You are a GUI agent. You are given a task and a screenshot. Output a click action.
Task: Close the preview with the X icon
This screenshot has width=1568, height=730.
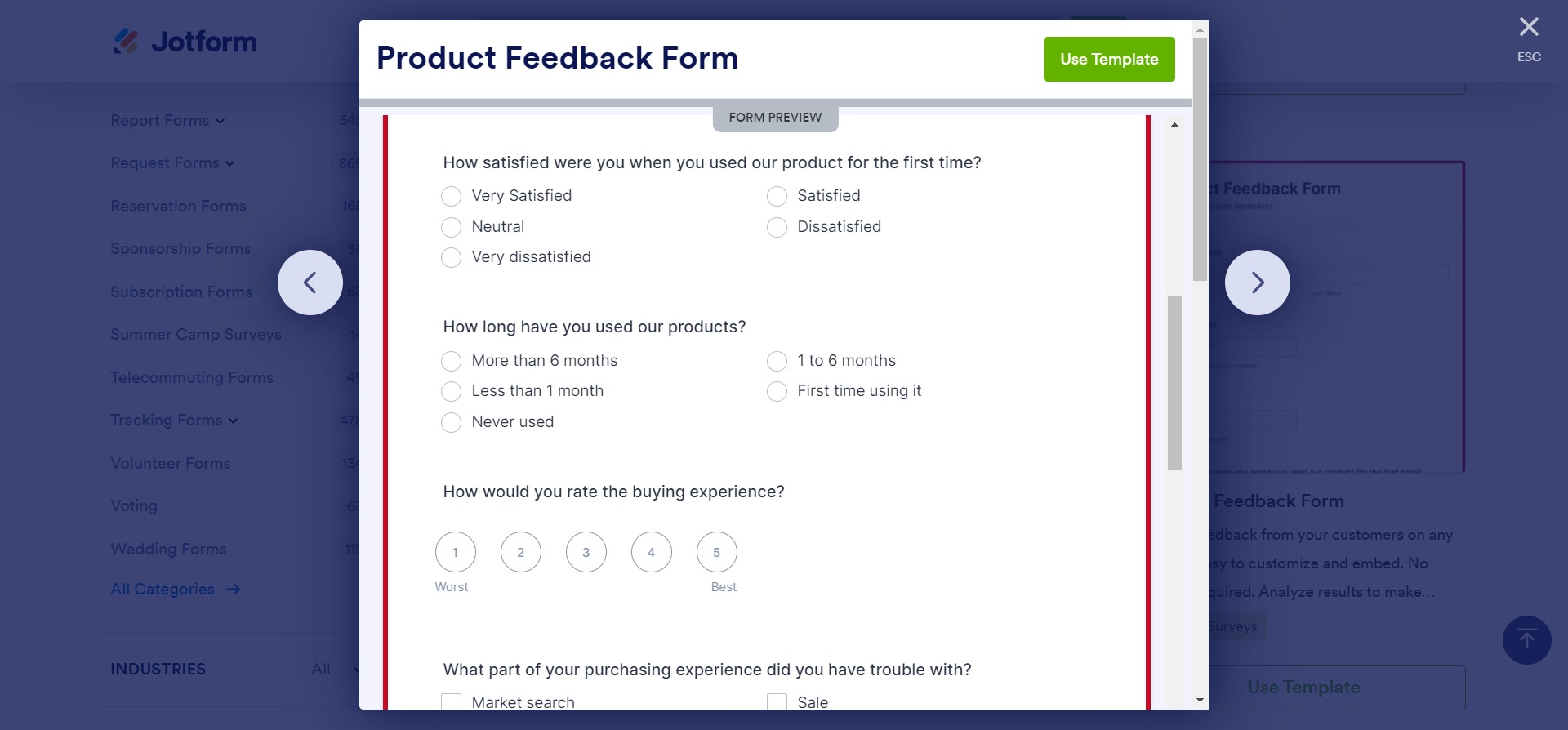point(1528,26)
